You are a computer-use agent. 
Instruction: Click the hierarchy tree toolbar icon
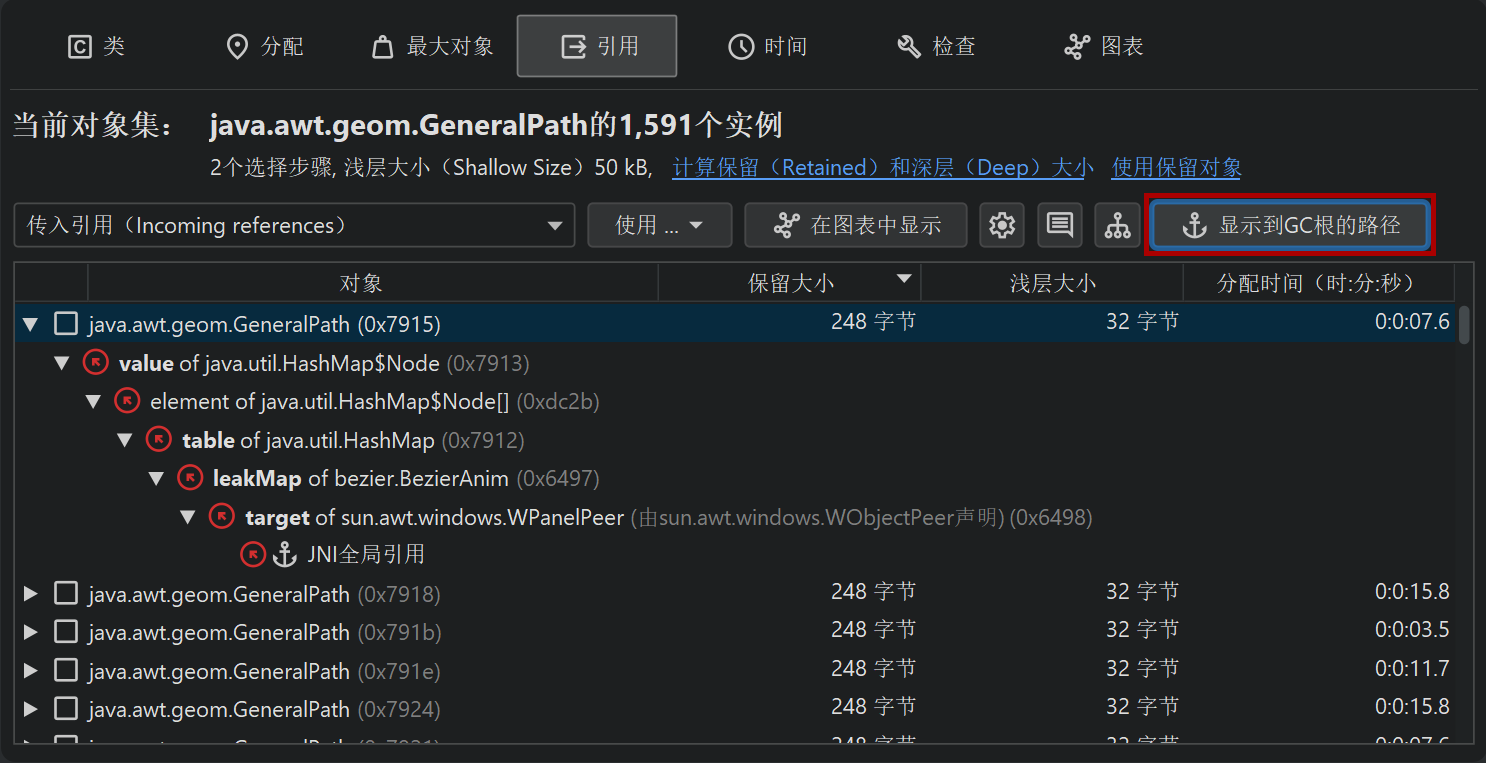coord(1117,225)
